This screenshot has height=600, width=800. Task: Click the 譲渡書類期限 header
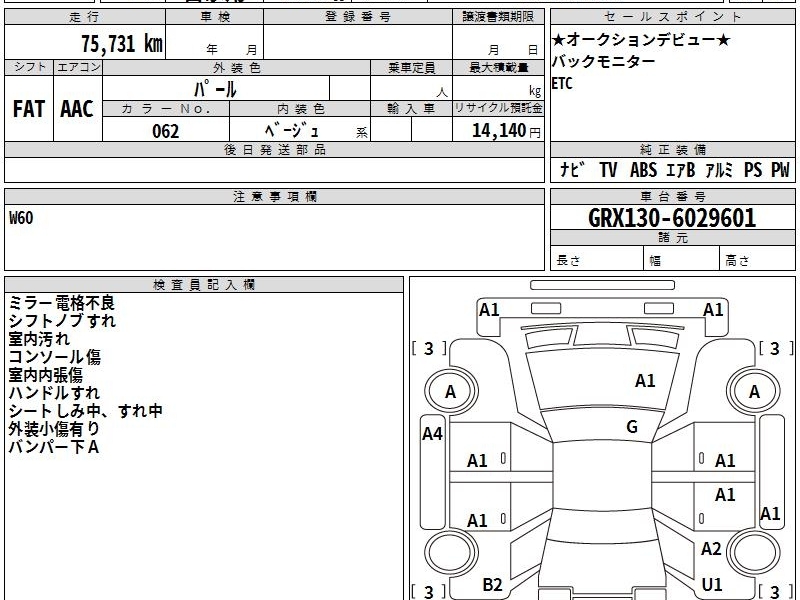498,17
